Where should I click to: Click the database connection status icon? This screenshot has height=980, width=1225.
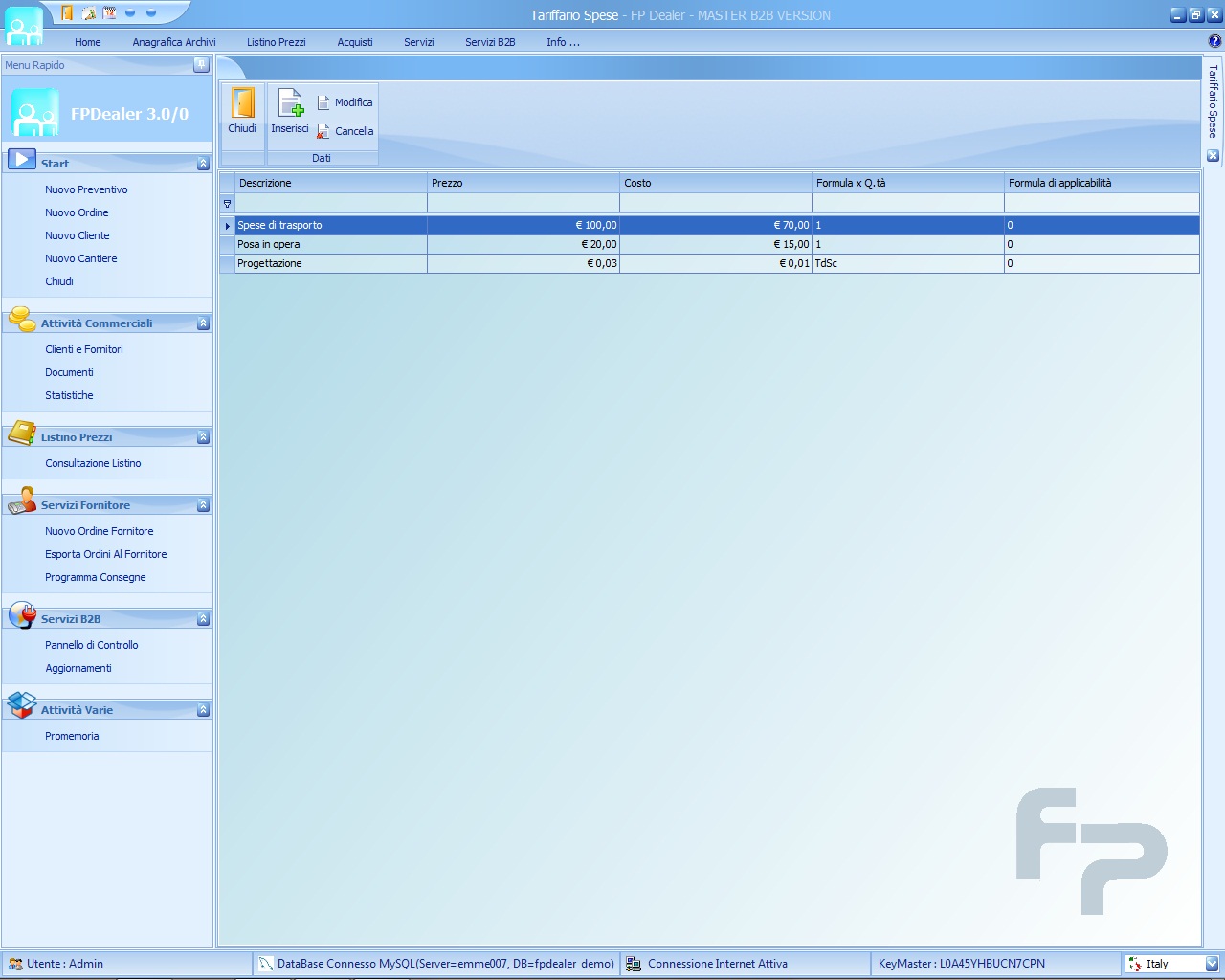click(x=266, y=964)
